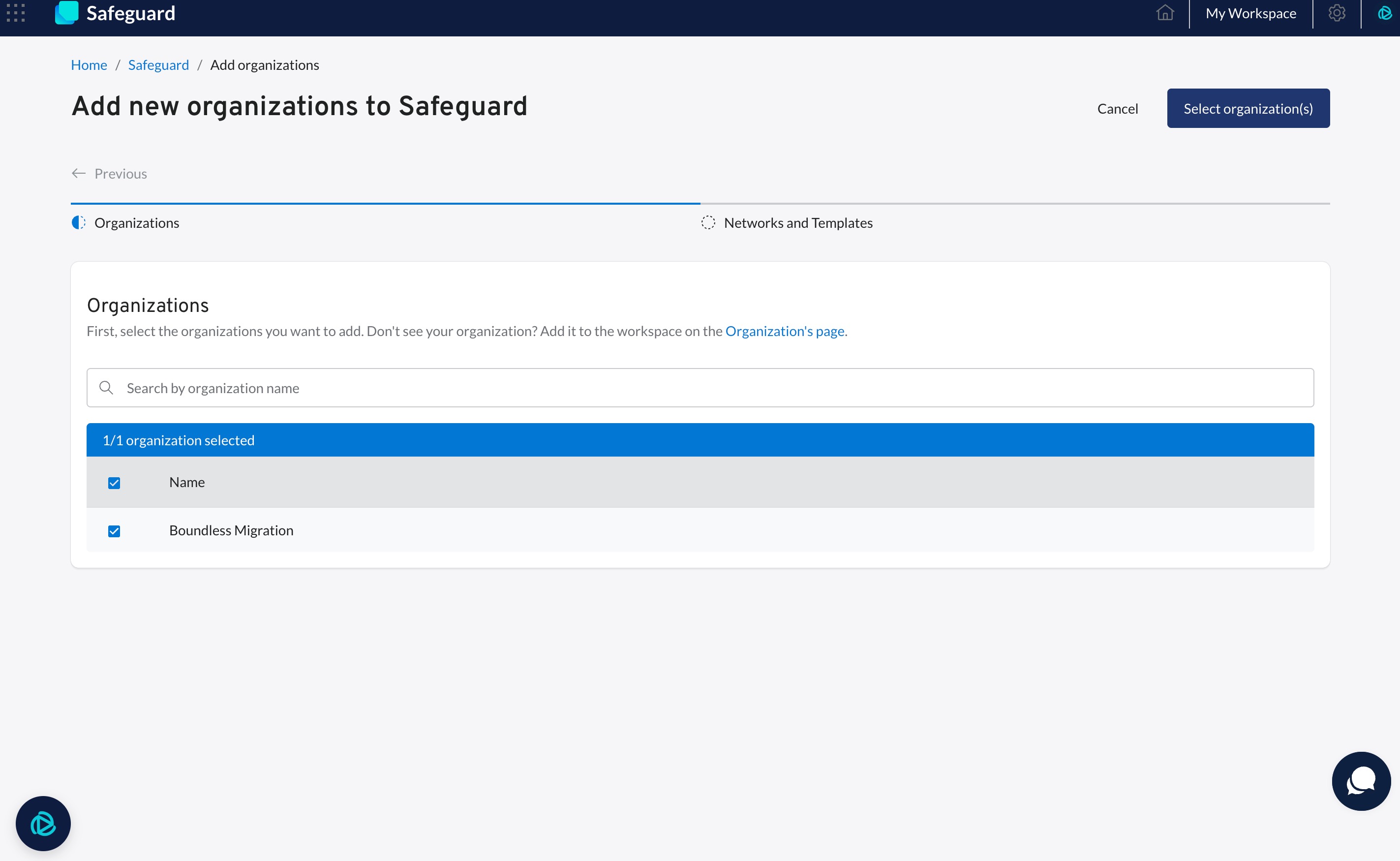This screenshot has height=861, width=1400.
Task: Open the Organization's page link
Action: [785, 331]
